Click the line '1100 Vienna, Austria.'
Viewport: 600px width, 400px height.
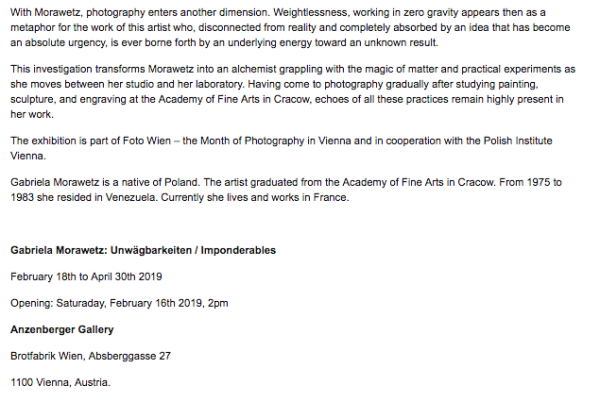point(60,382)
